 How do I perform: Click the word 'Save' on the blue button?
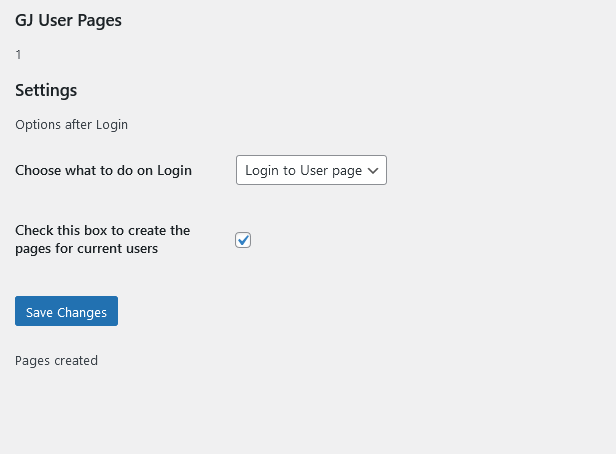pyautogui.click(x=39, y=313)
